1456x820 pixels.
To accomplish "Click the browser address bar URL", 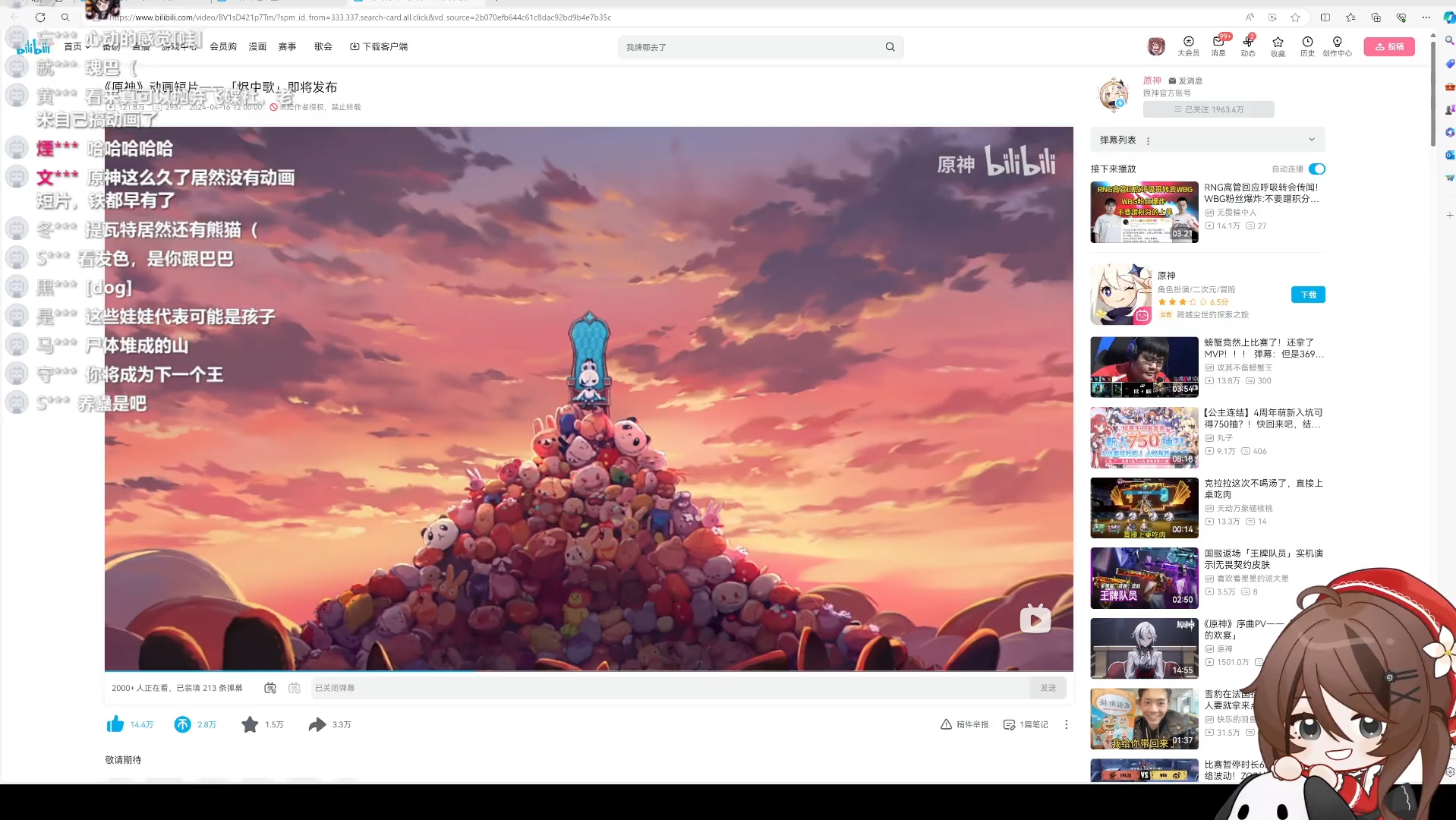I will 361,17.
